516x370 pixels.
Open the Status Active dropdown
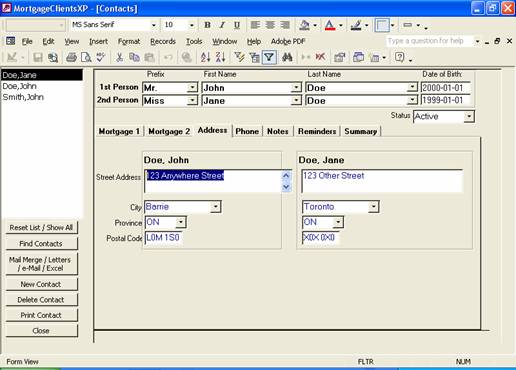coord(469,116)
